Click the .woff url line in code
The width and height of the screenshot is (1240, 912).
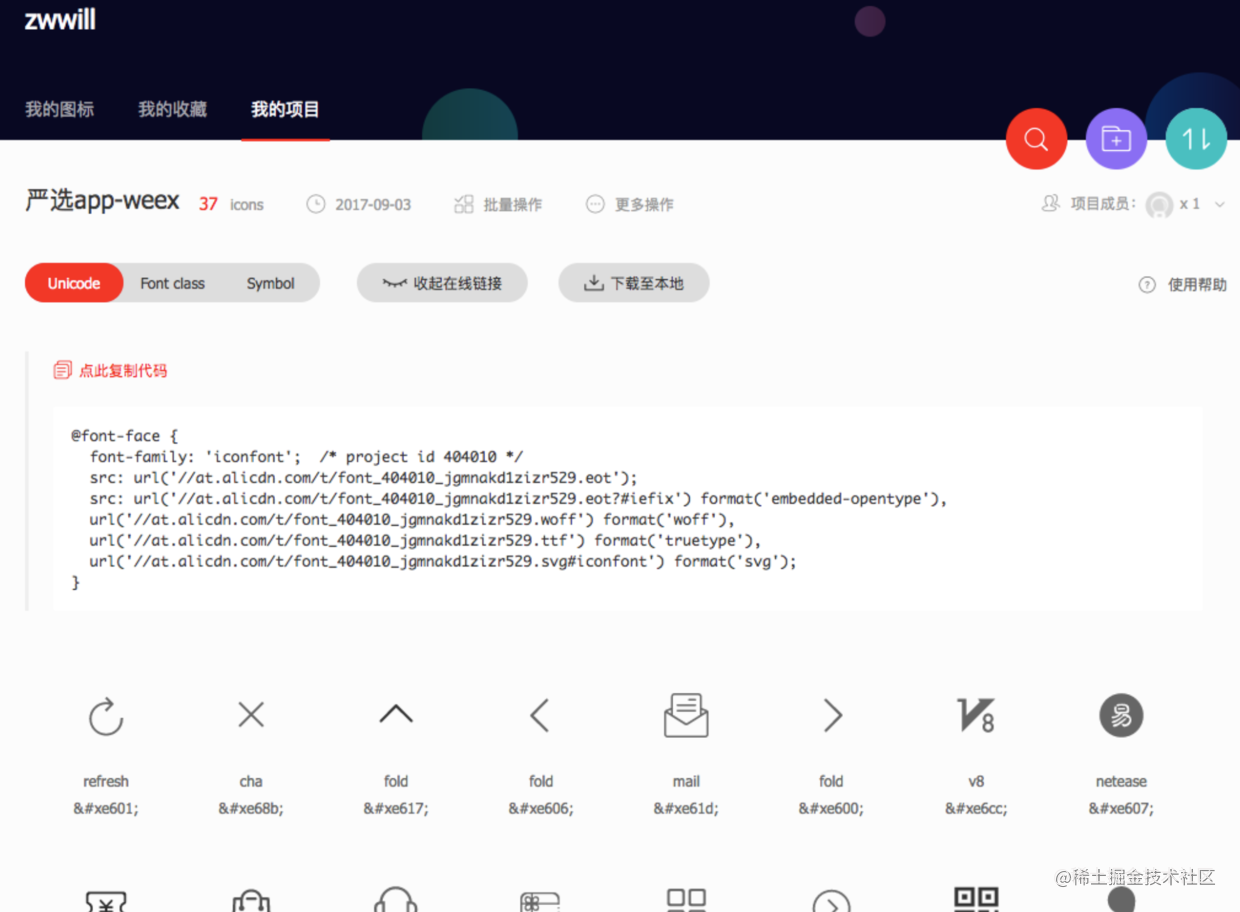[x=412, y=520]
